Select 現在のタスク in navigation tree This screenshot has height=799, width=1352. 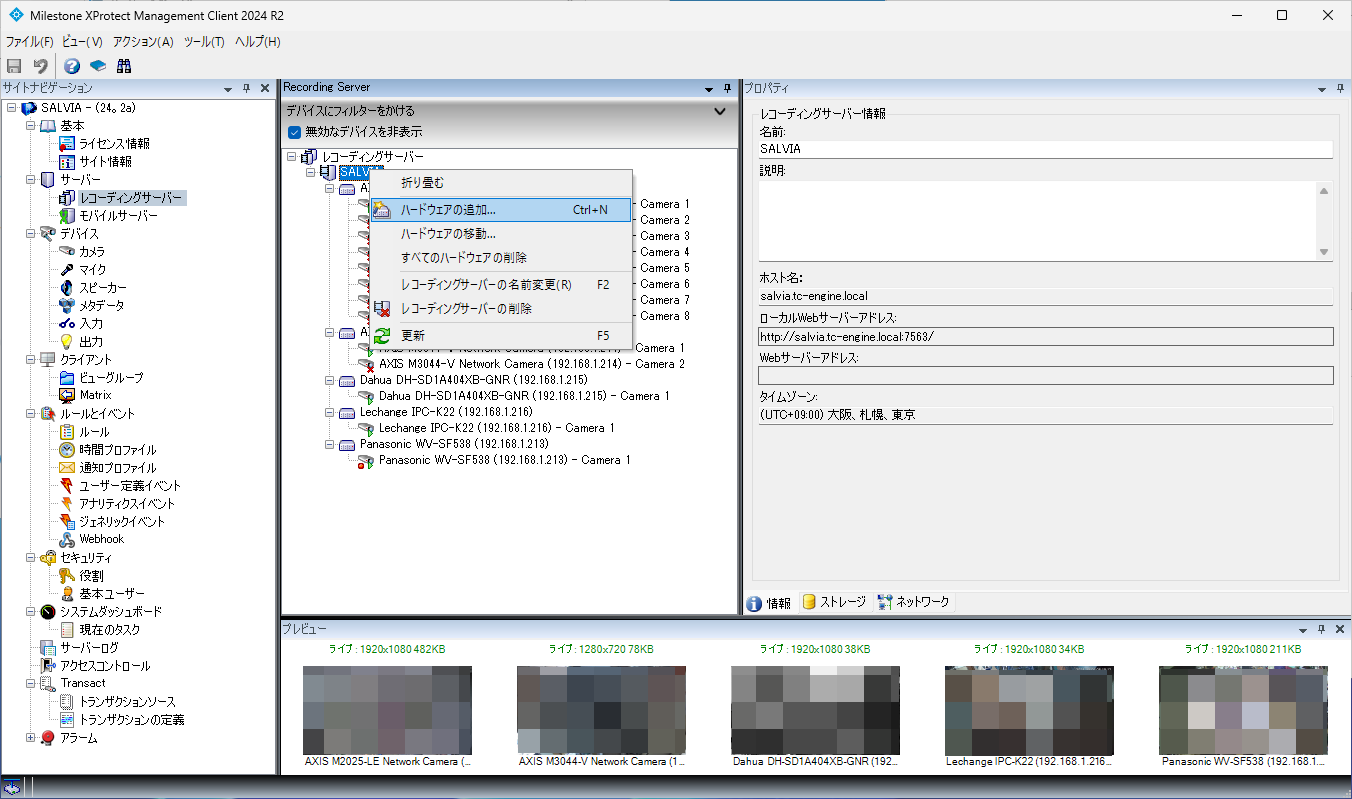click(110, 630)
